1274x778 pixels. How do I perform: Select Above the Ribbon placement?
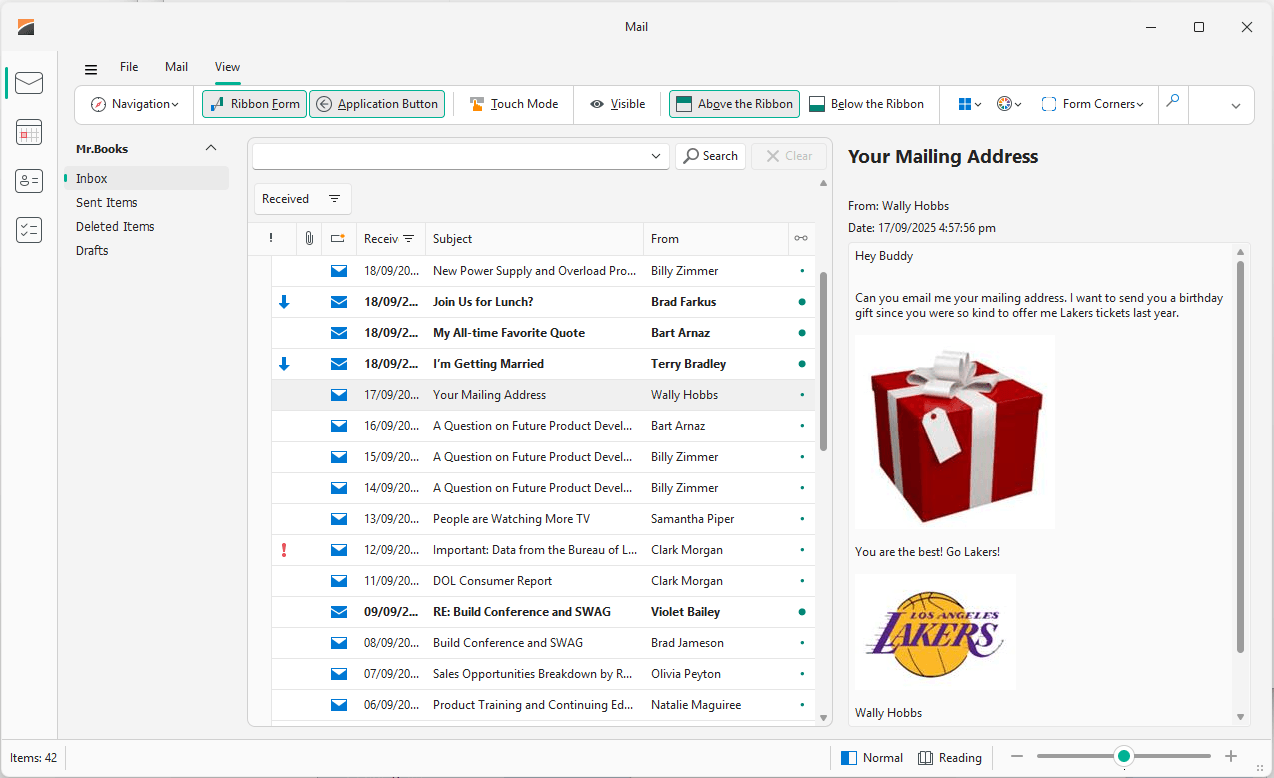(x=734, y=104)
